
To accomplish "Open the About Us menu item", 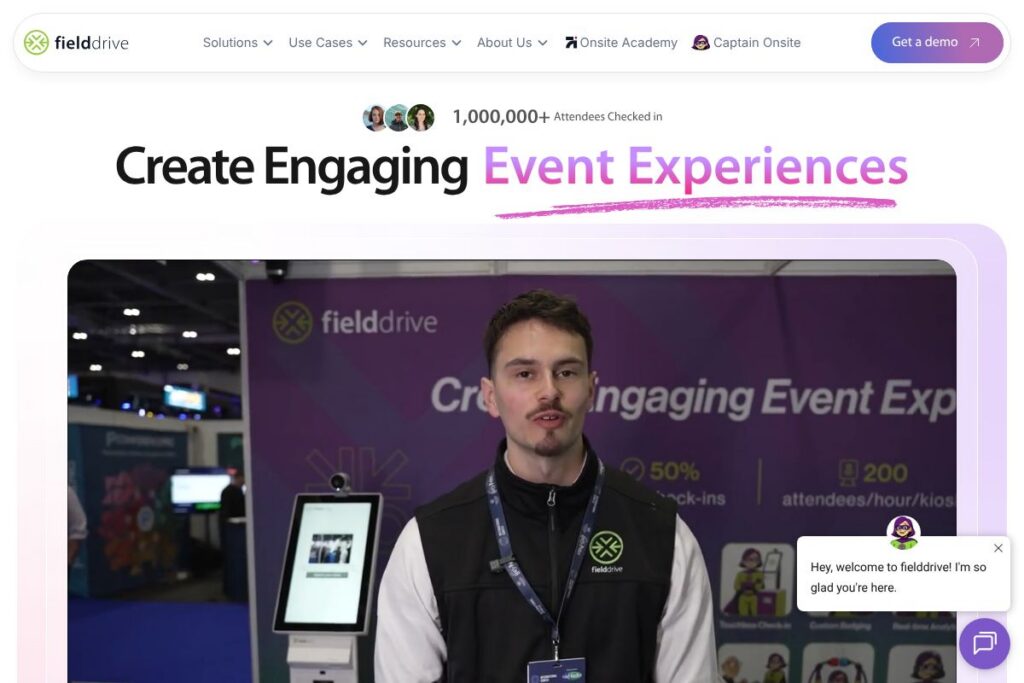I will coord(504,43).
